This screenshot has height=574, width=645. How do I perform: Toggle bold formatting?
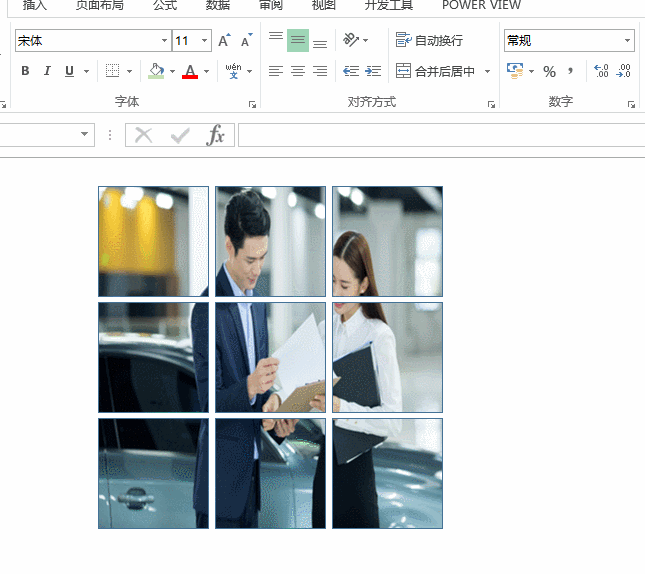25,71
